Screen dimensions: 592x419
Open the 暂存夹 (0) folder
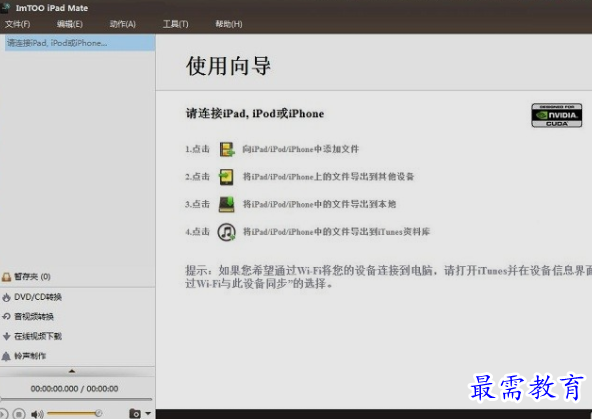pos(32,277)
